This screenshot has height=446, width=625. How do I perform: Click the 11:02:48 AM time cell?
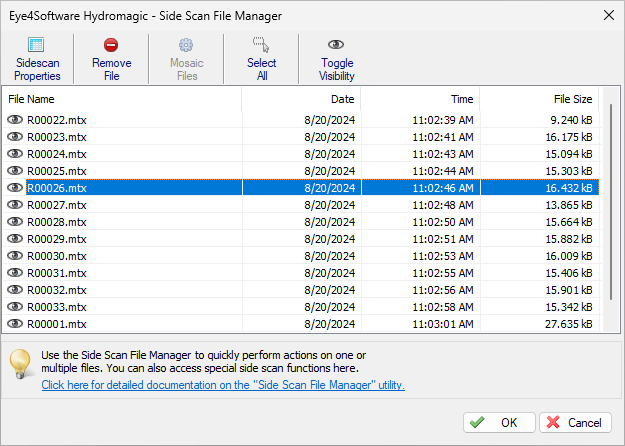(443, 205)
